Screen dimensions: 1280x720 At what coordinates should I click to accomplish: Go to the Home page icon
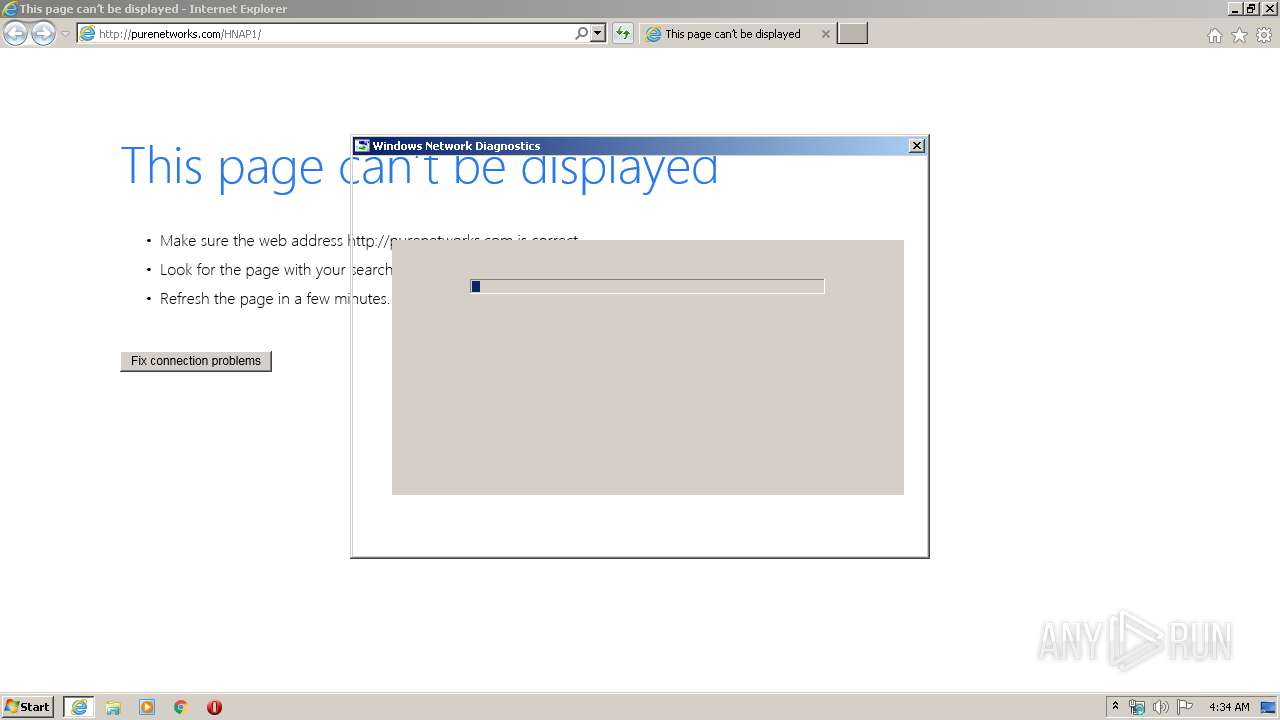[x=1215, y=35]
